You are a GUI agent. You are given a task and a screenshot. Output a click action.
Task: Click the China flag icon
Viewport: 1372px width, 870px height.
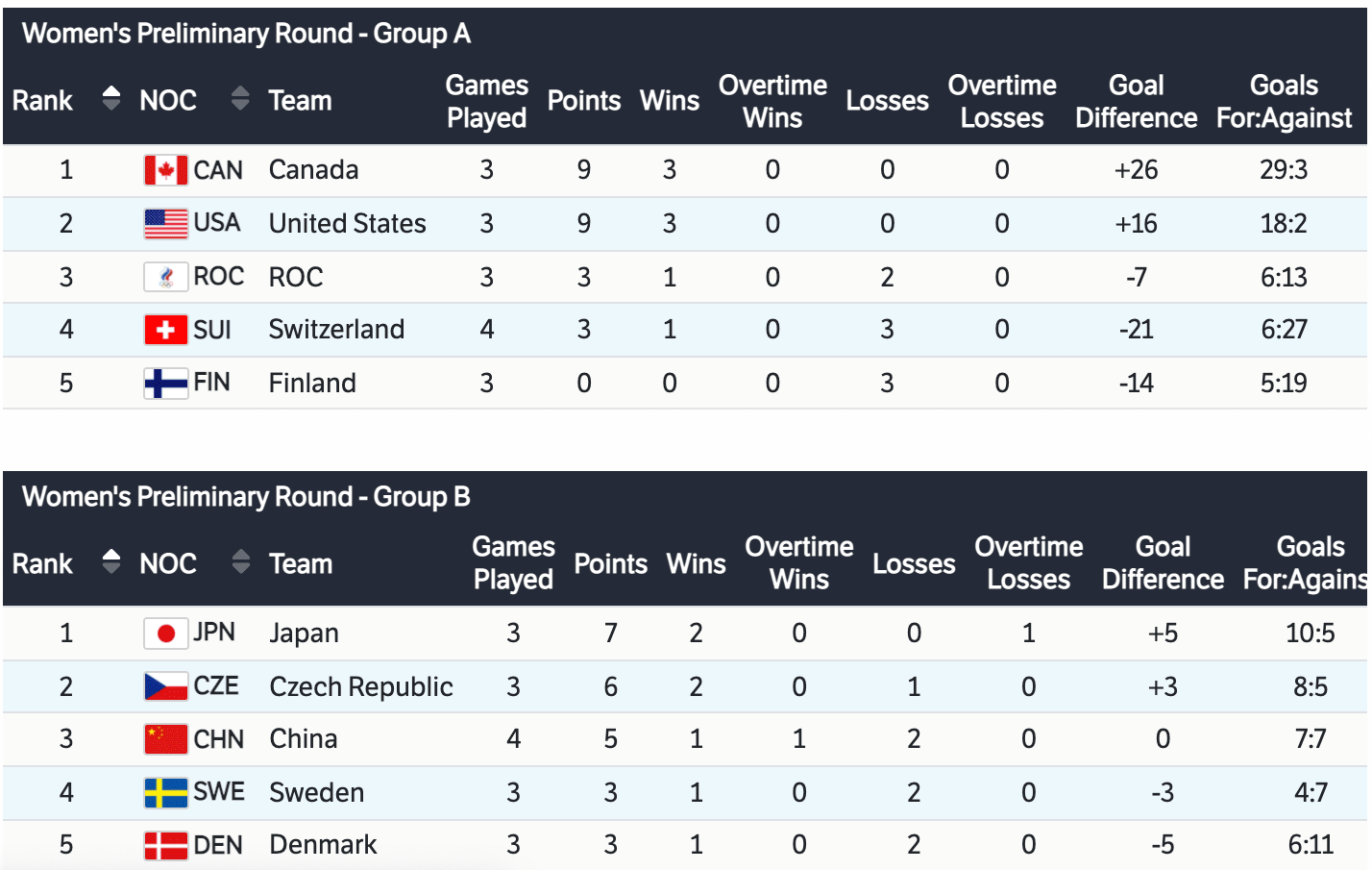[x=165, y=739]
